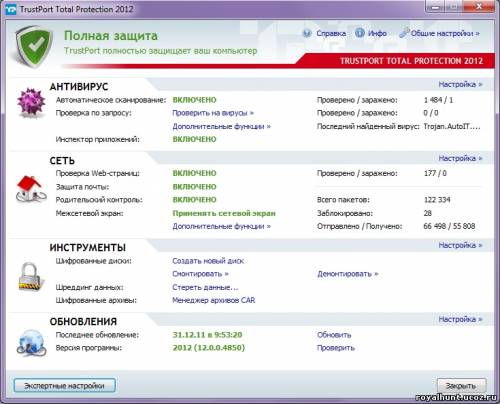The height and width of the screenshot is (404, 500).
Task: Click the 122 334 total packets value
Action: (x=437, y=200)
